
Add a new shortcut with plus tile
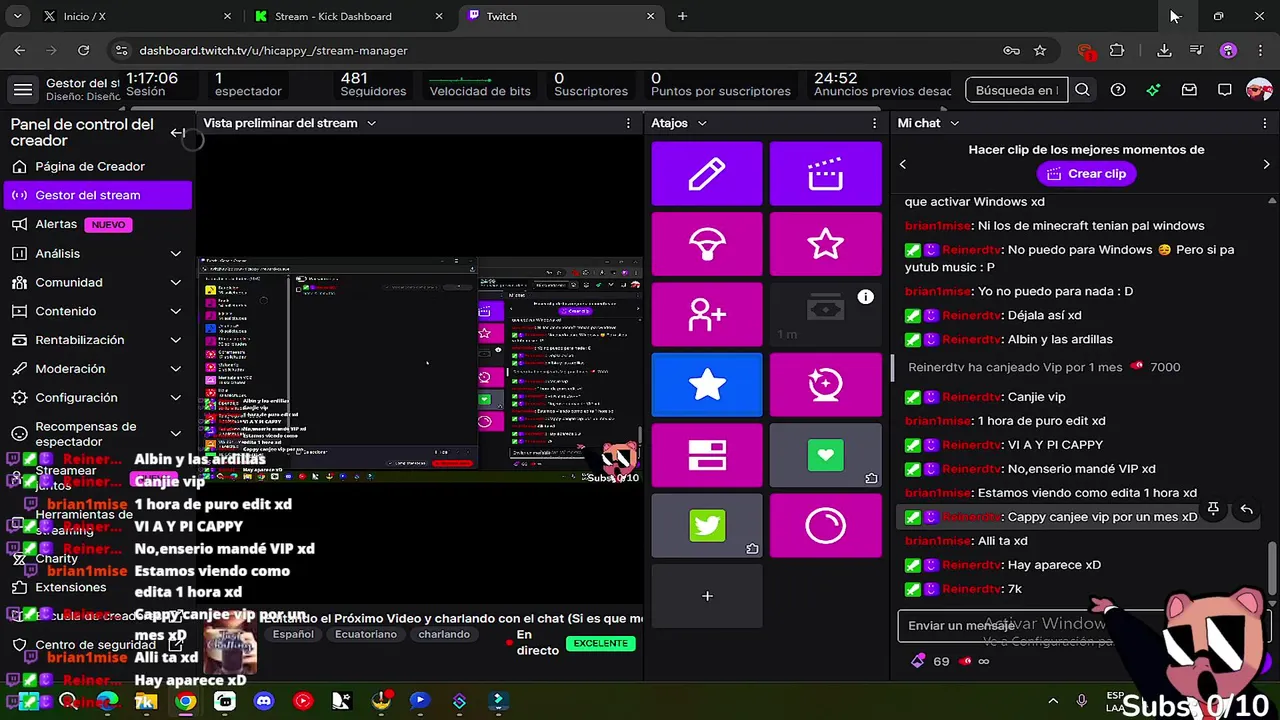[x=707, y=596]
